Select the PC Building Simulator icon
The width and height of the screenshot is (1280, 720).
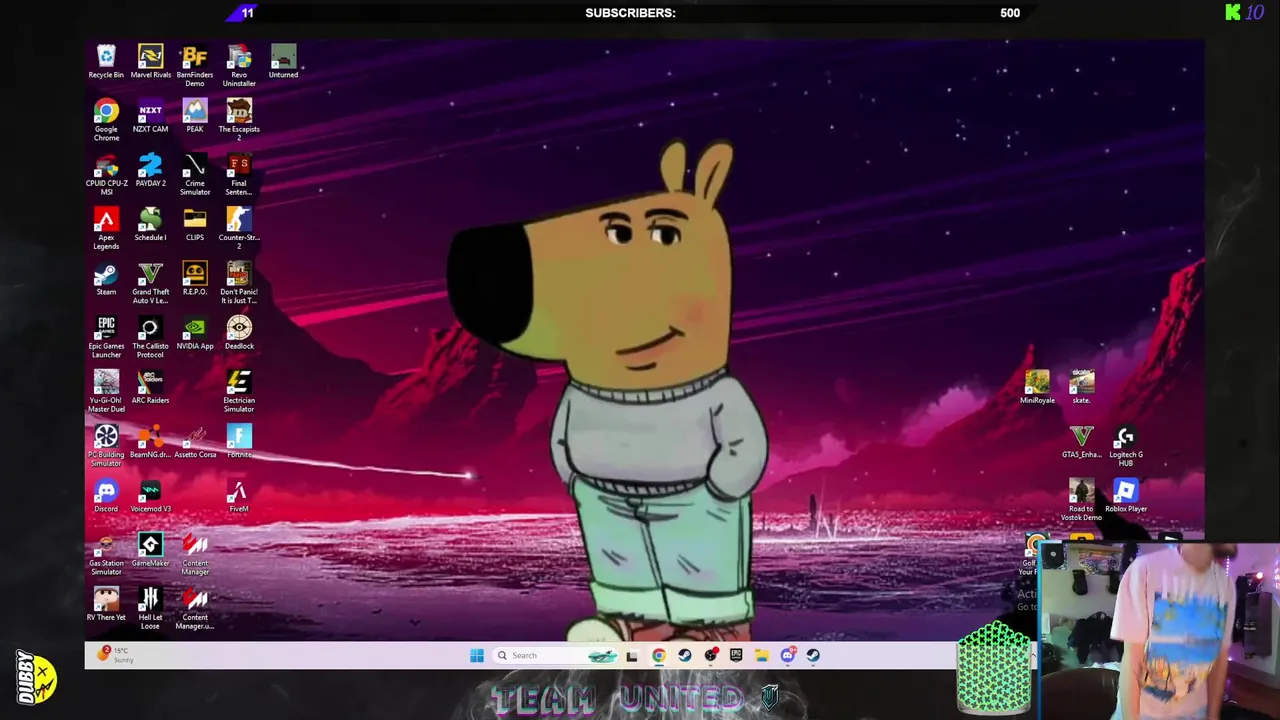tap(106, 445)
